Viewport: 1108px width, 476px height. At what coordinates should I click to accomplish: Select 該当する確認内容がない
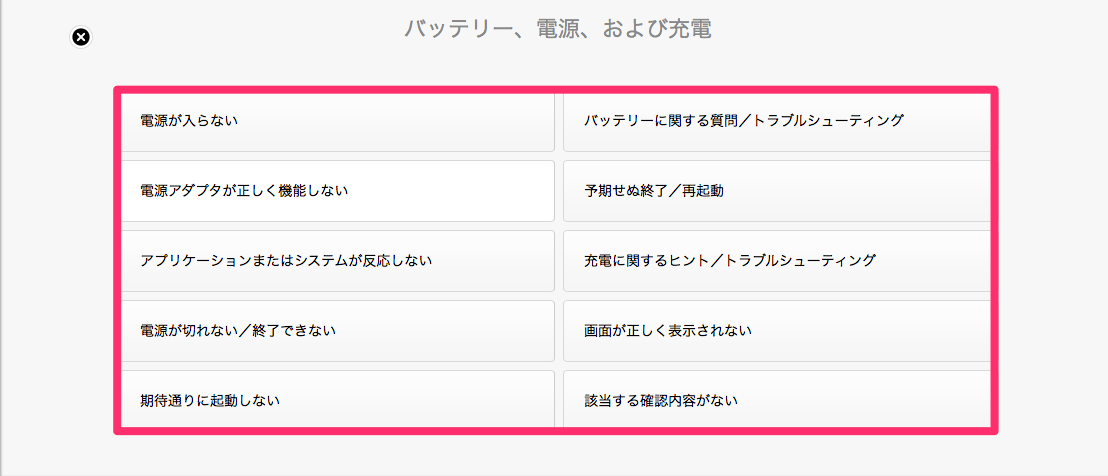(x=777, y=400)
